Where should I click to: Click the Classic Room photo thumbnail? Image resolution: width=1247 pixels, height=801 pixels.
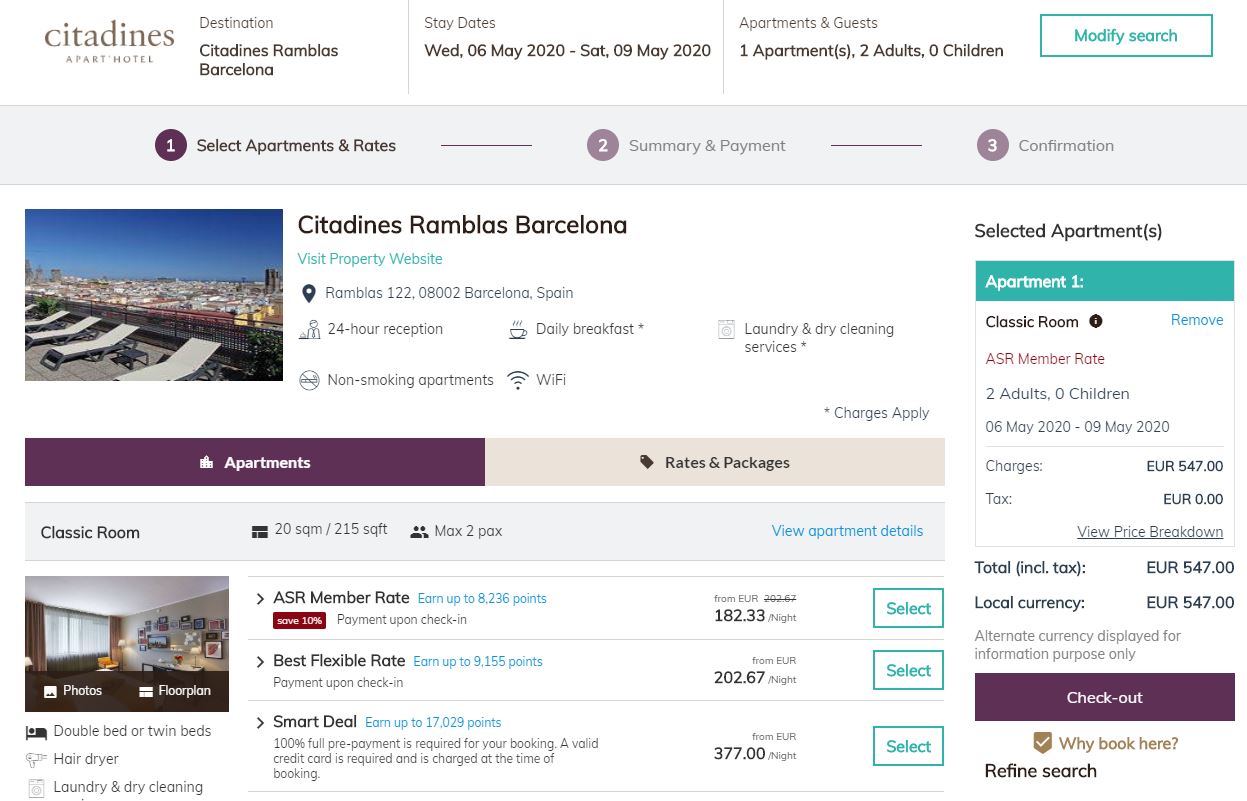point(127,644)
